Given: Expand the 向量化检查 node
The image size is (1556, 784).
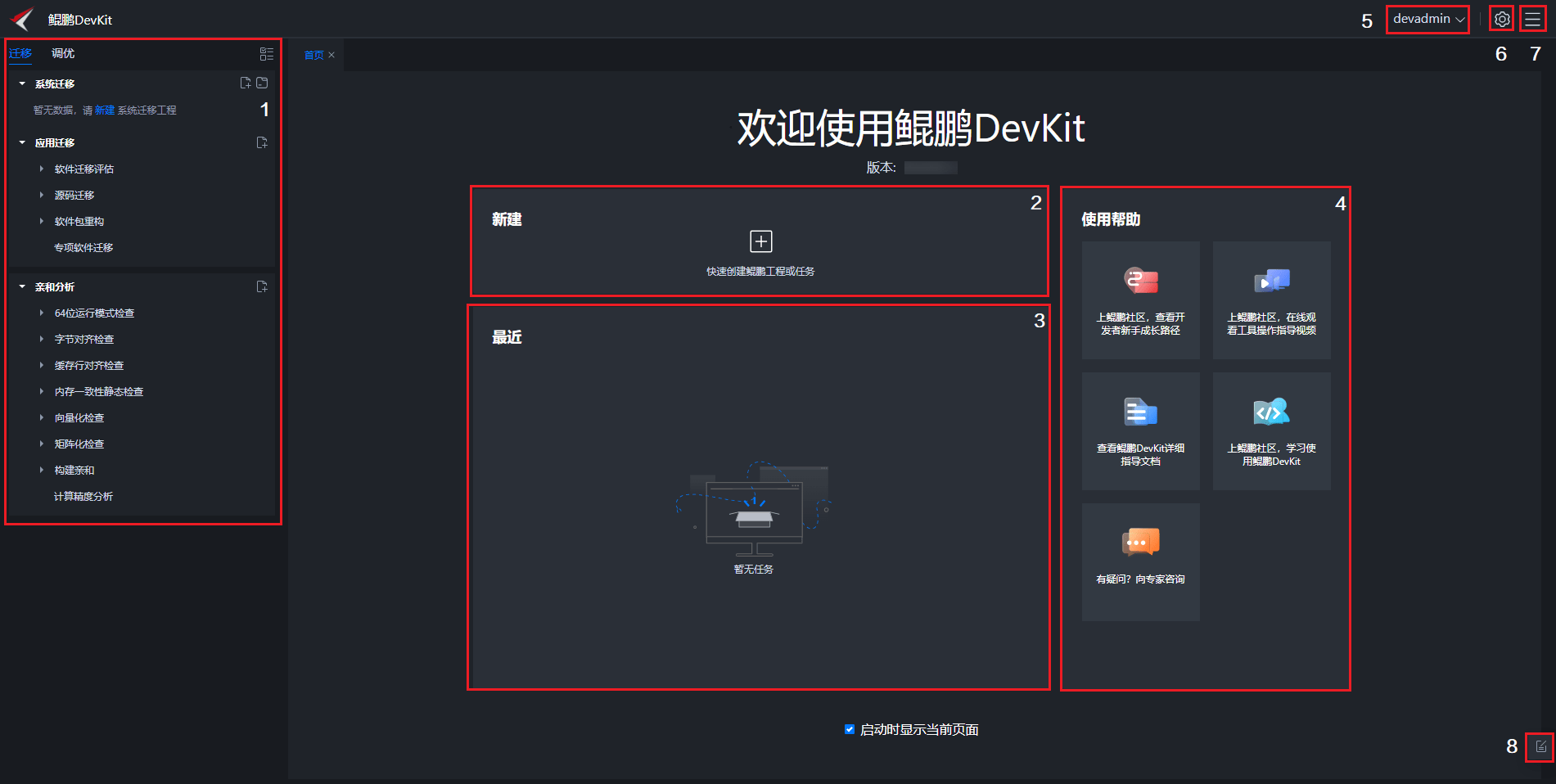Looking at the screenshot, I should click(x=42, y=417).
